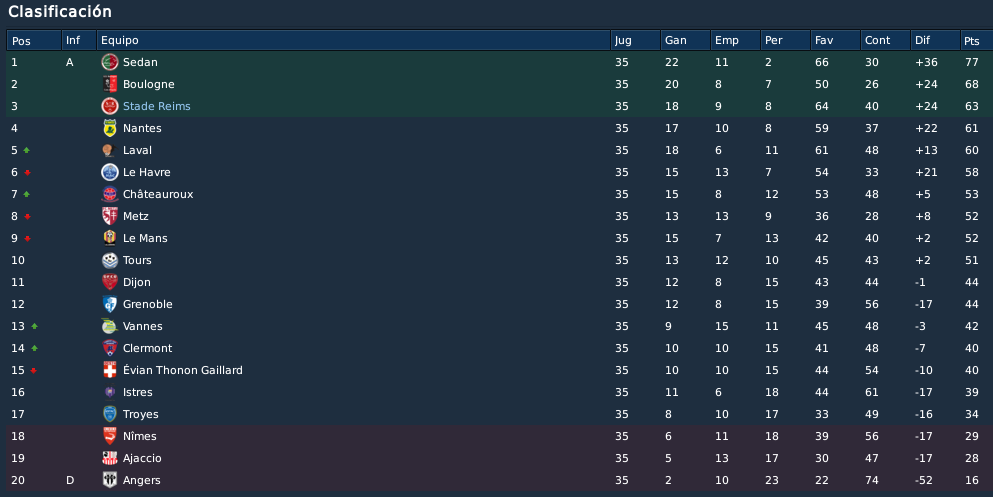Click the Nantes yellow club badge
This screenshot has width=993, height=497.
pos(110,128)
